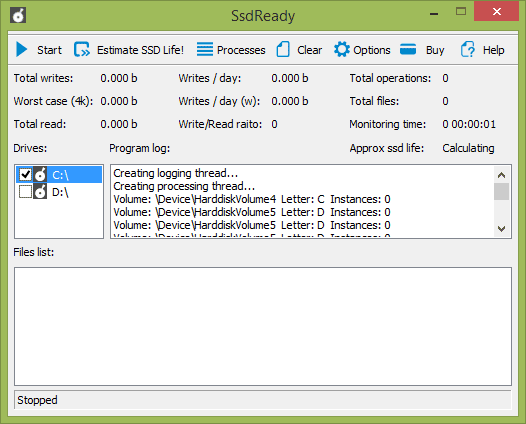
Task: Click the 'Approx ssd life:' label
Action: pyautogui.click(x=386, y=148)
